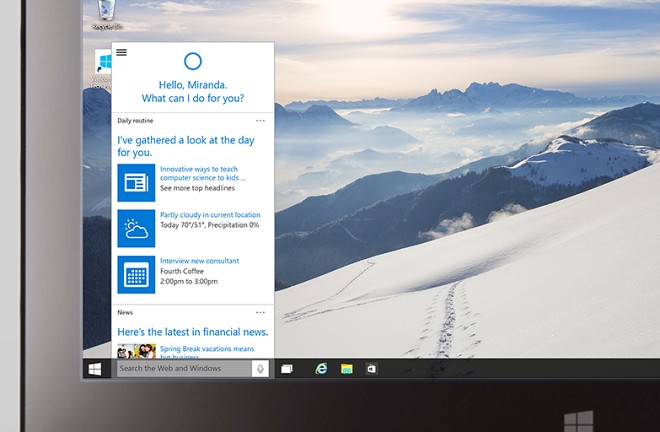Open the Spring Break vacations news thumbnail
The height and width of the screenshot is (432, 660).
click(135, 351)
